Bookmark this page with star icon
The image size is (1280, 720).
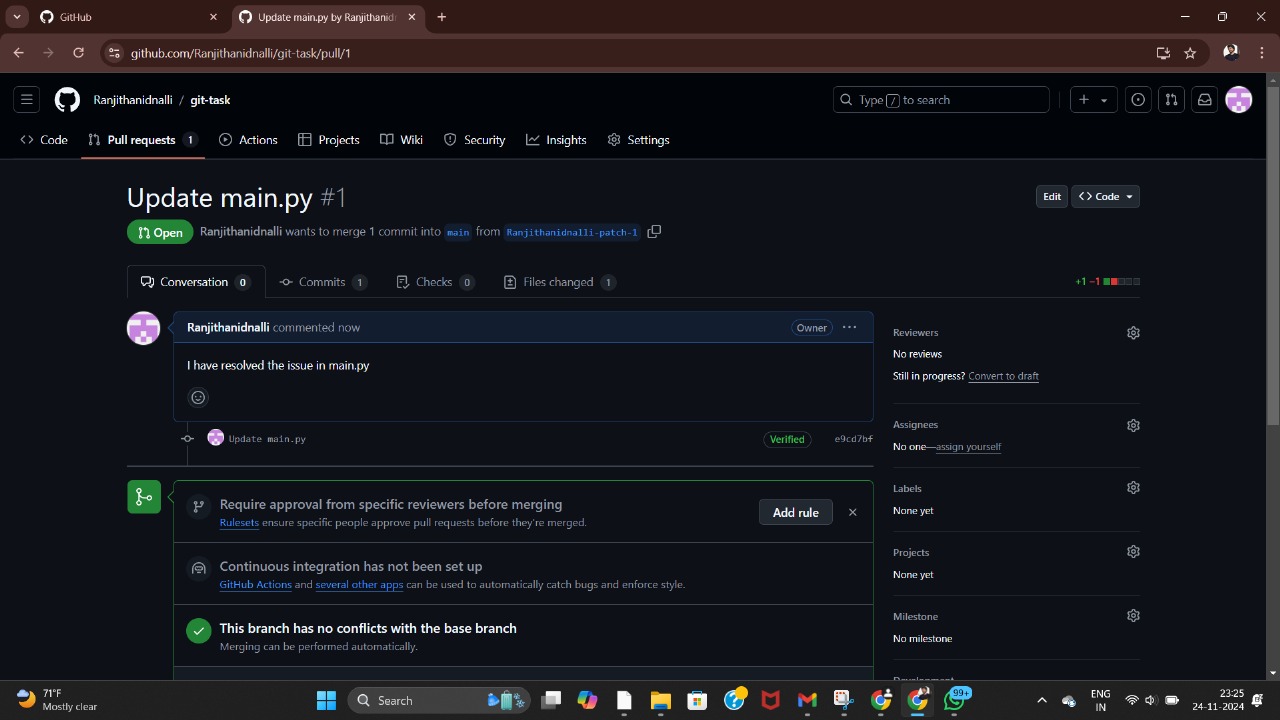pos(1190,53)
